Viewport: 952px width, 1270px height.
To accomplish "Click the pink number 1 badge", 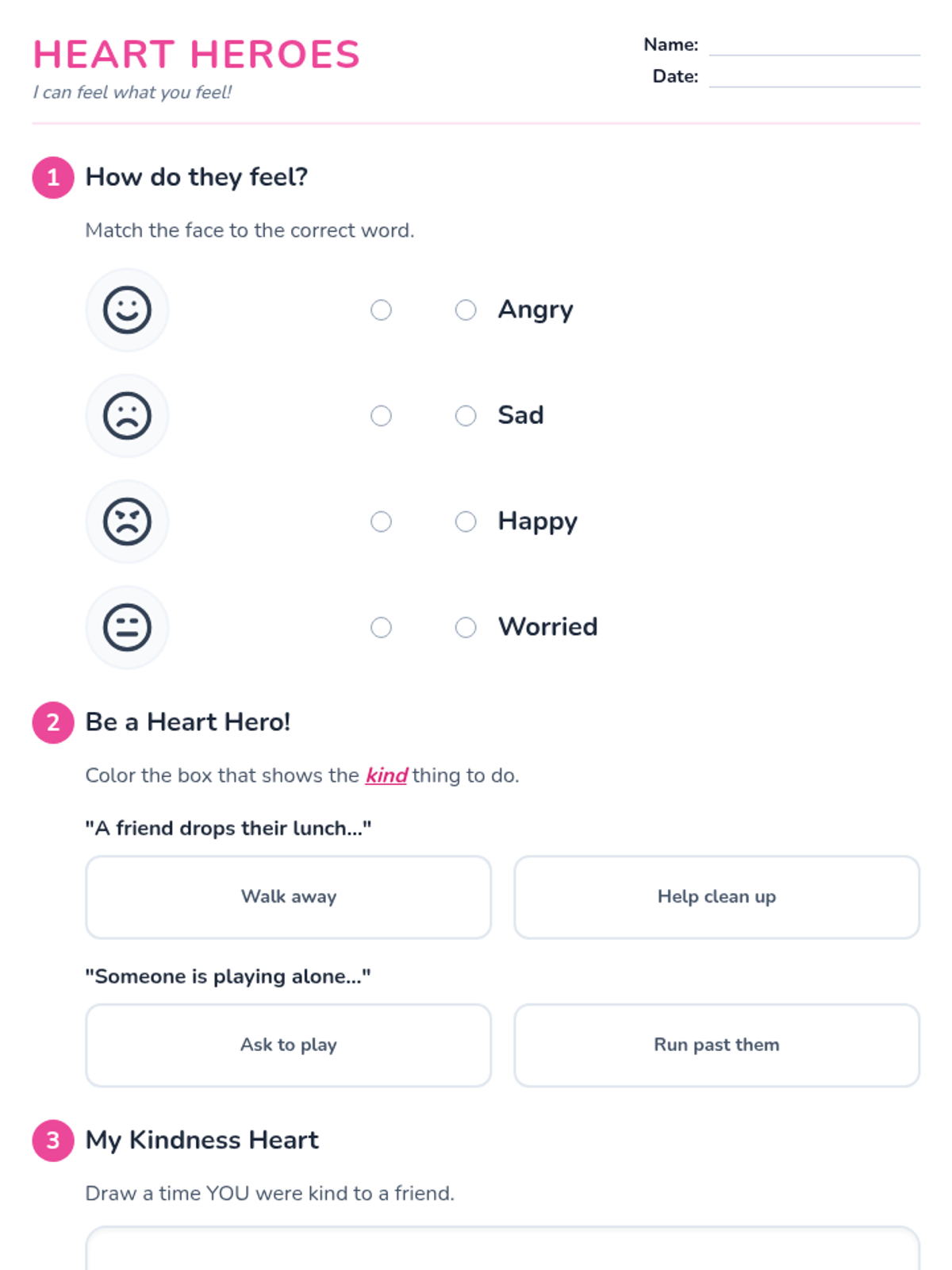I will coord(53,177).
